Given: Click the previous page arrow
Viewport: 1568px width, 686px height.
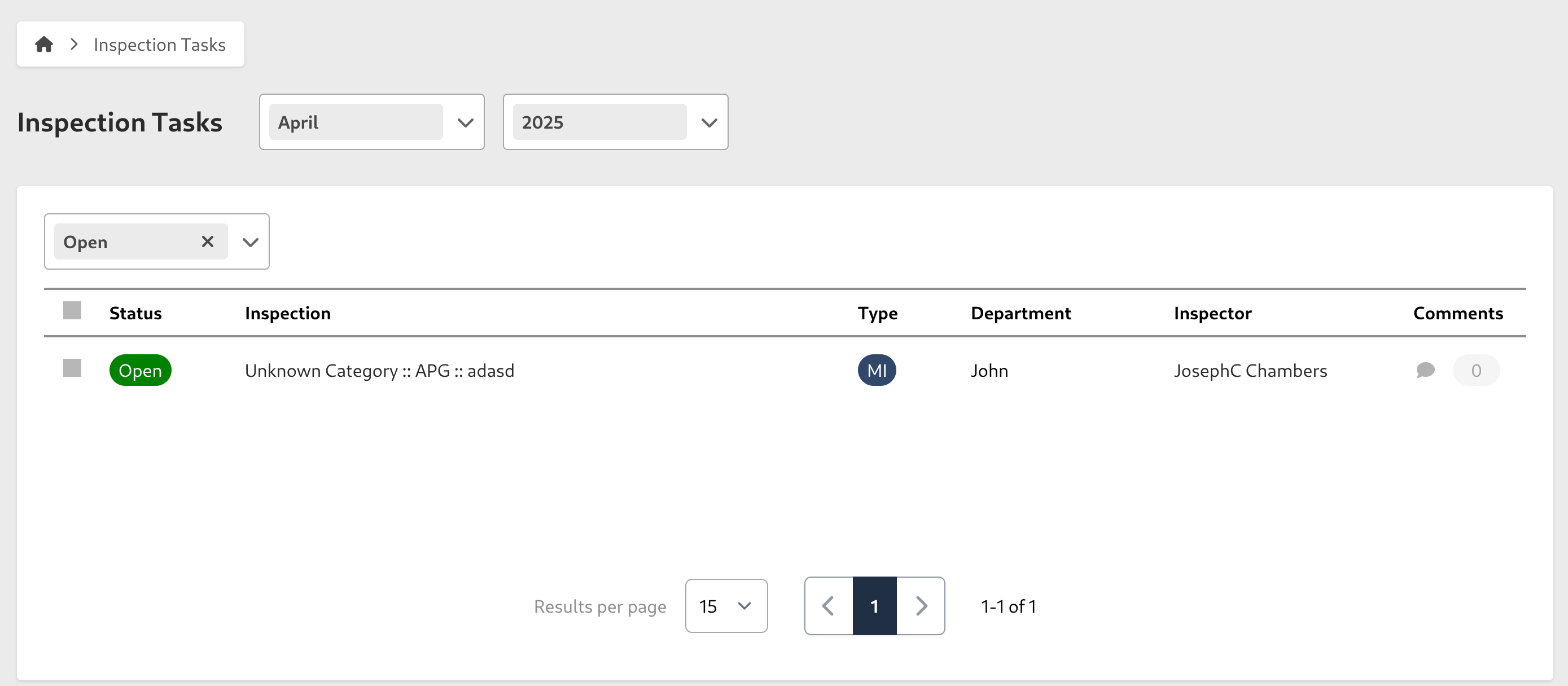Looking at the screenshot, I should click(827, 606).
